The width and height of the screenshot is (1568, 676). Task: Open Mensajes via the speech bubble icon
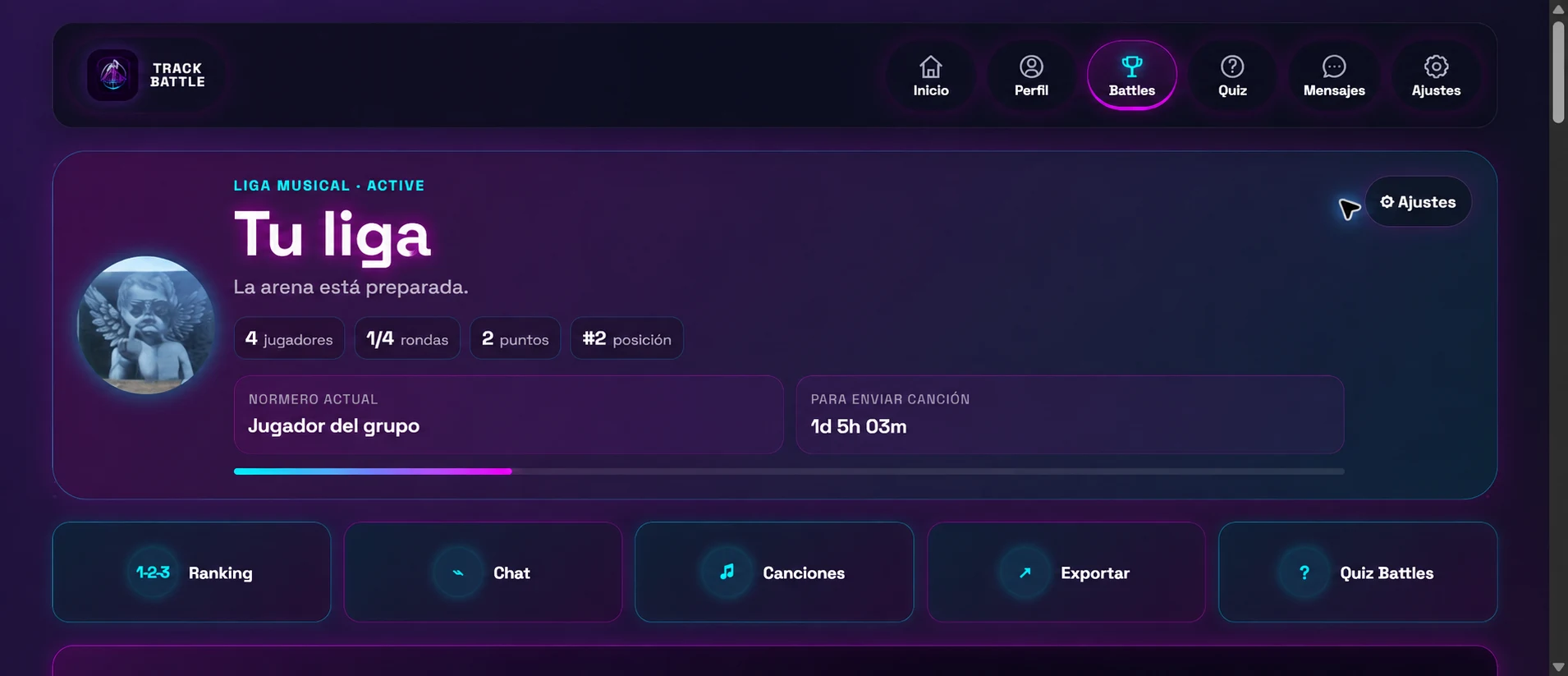[1334, 66]
